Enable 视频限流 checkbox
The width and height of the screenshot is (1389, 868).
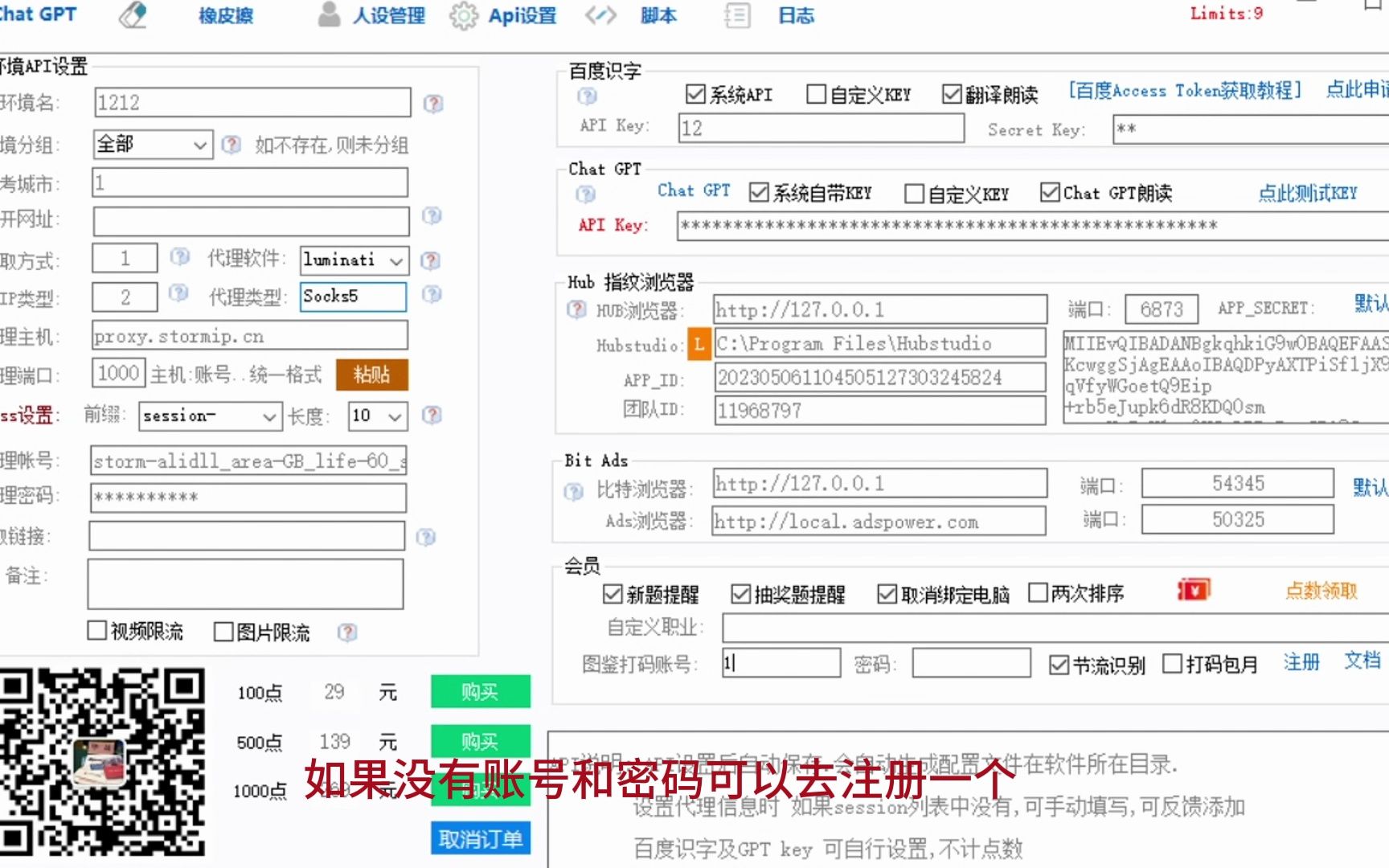[x=96, y=631]
